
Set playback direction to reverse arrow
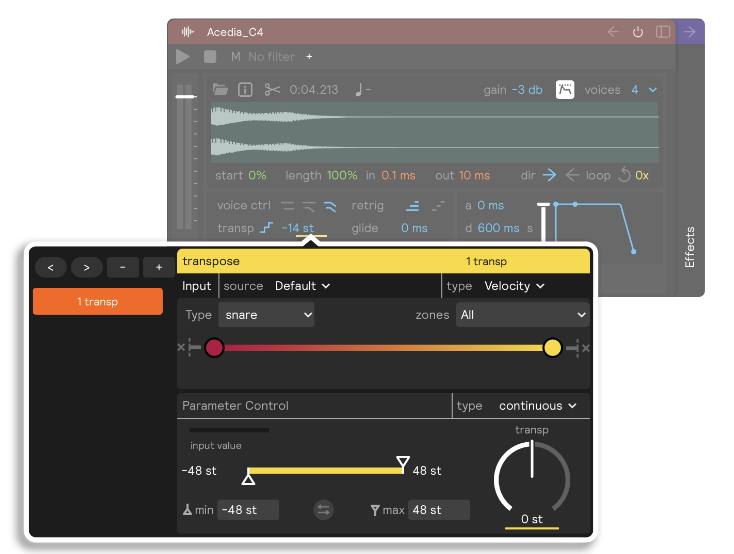pyautogui.click(x=572, y=176)
